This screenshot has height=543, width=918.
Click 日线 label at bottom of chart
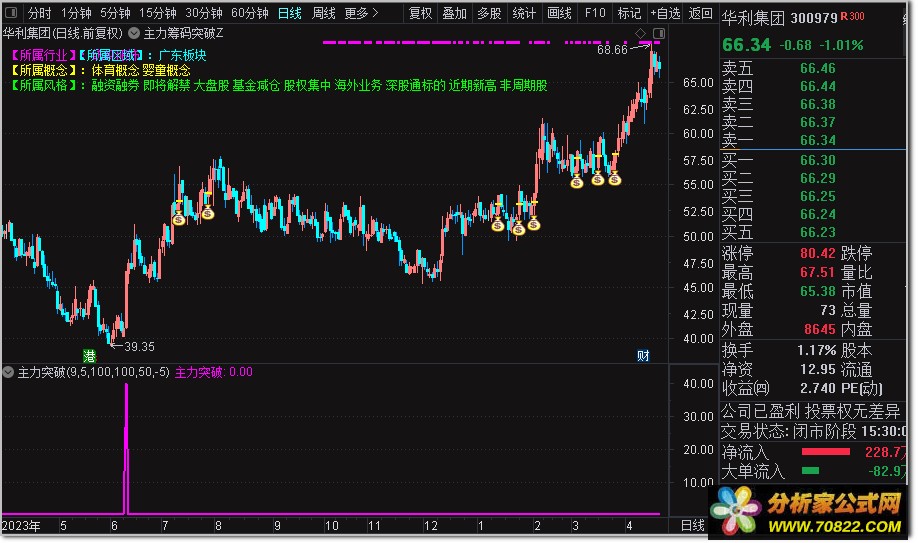point(693,525)
